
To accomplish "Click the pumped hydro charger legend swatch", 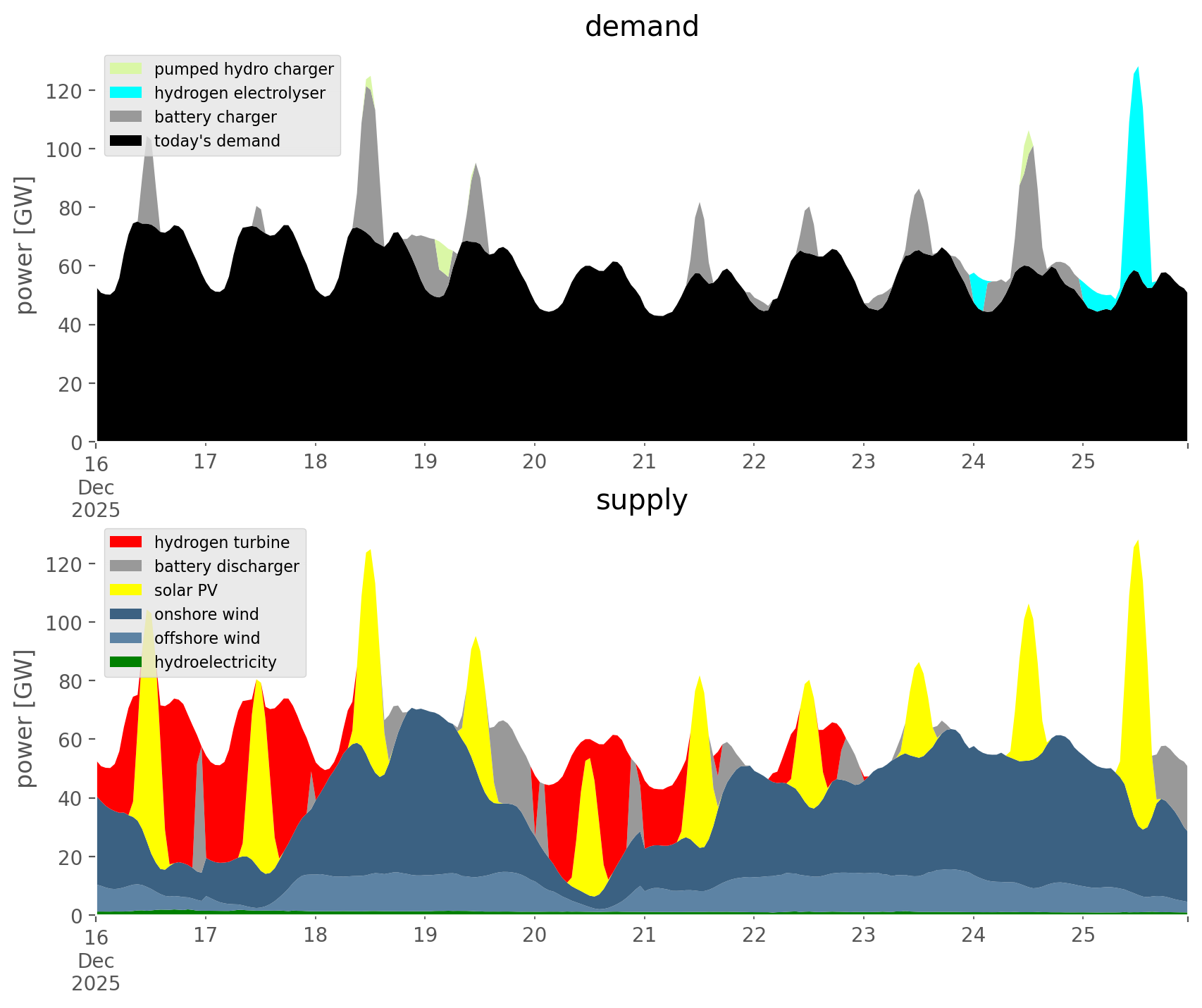I will click(126, 69).
